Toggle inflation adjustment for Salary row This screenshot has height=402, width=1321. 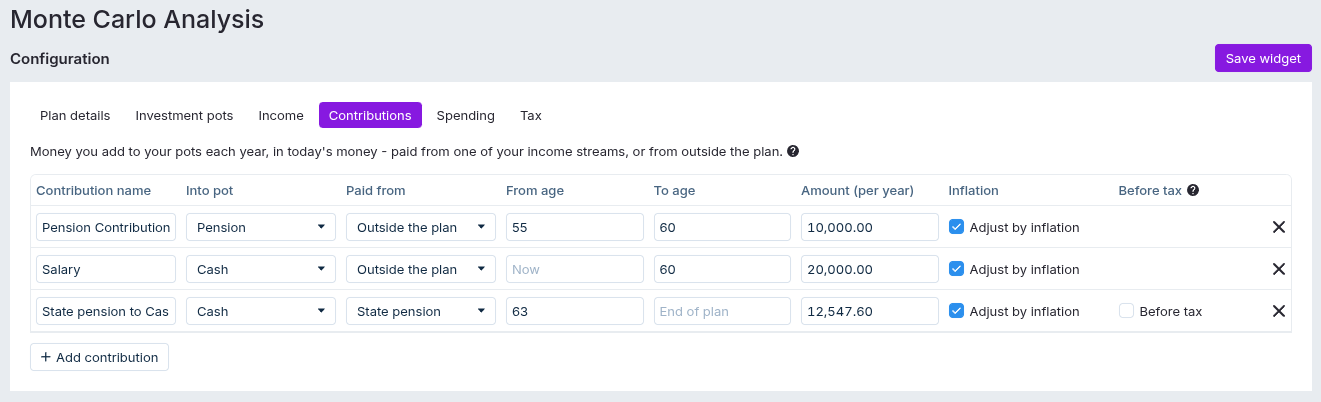956,269
